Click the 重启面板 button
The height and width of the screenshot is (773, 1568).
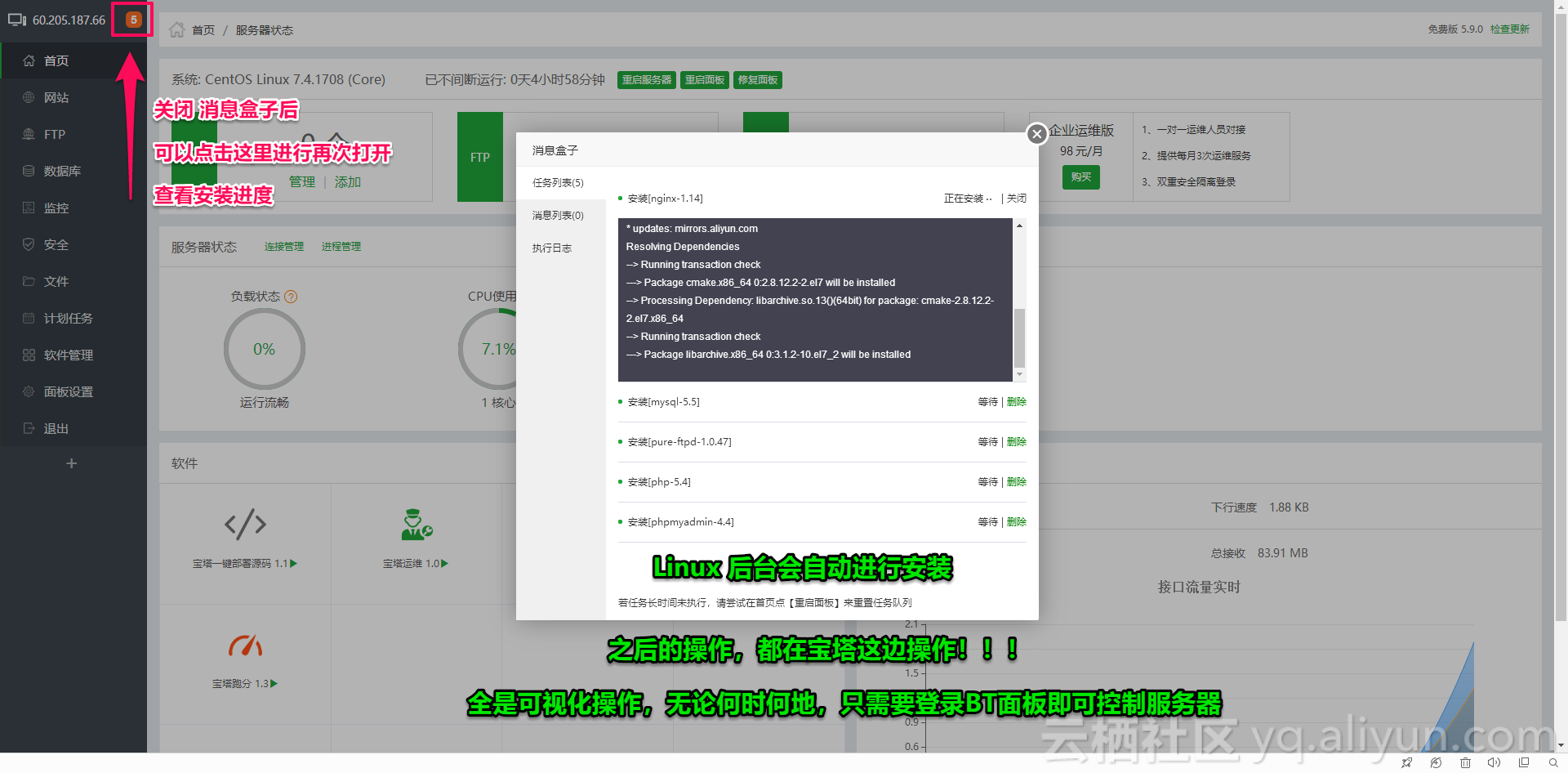(705, 80)
